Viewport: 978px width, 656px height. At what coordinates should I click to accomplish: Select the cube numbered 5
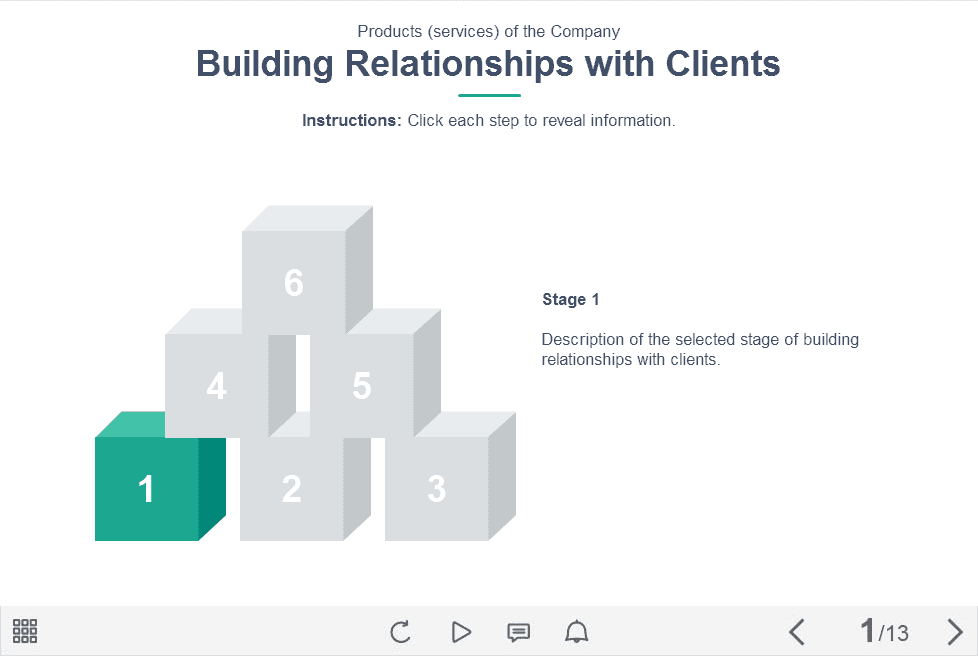[x=362, y=385]
